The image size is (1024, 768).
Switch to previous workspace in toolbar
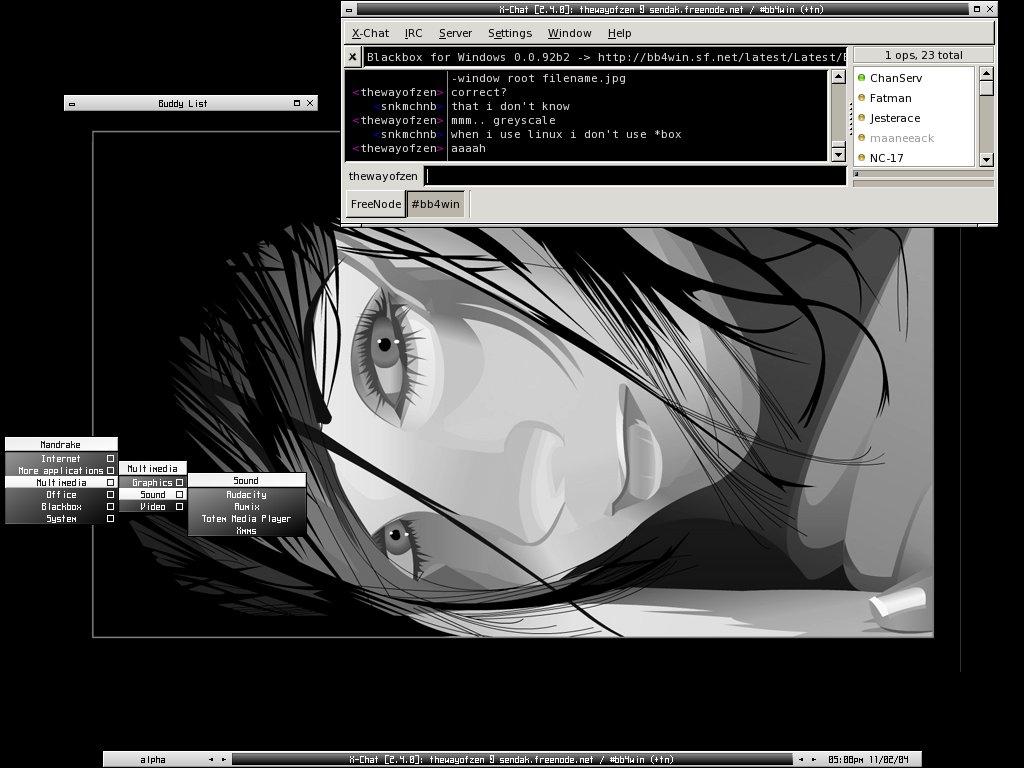211,760
